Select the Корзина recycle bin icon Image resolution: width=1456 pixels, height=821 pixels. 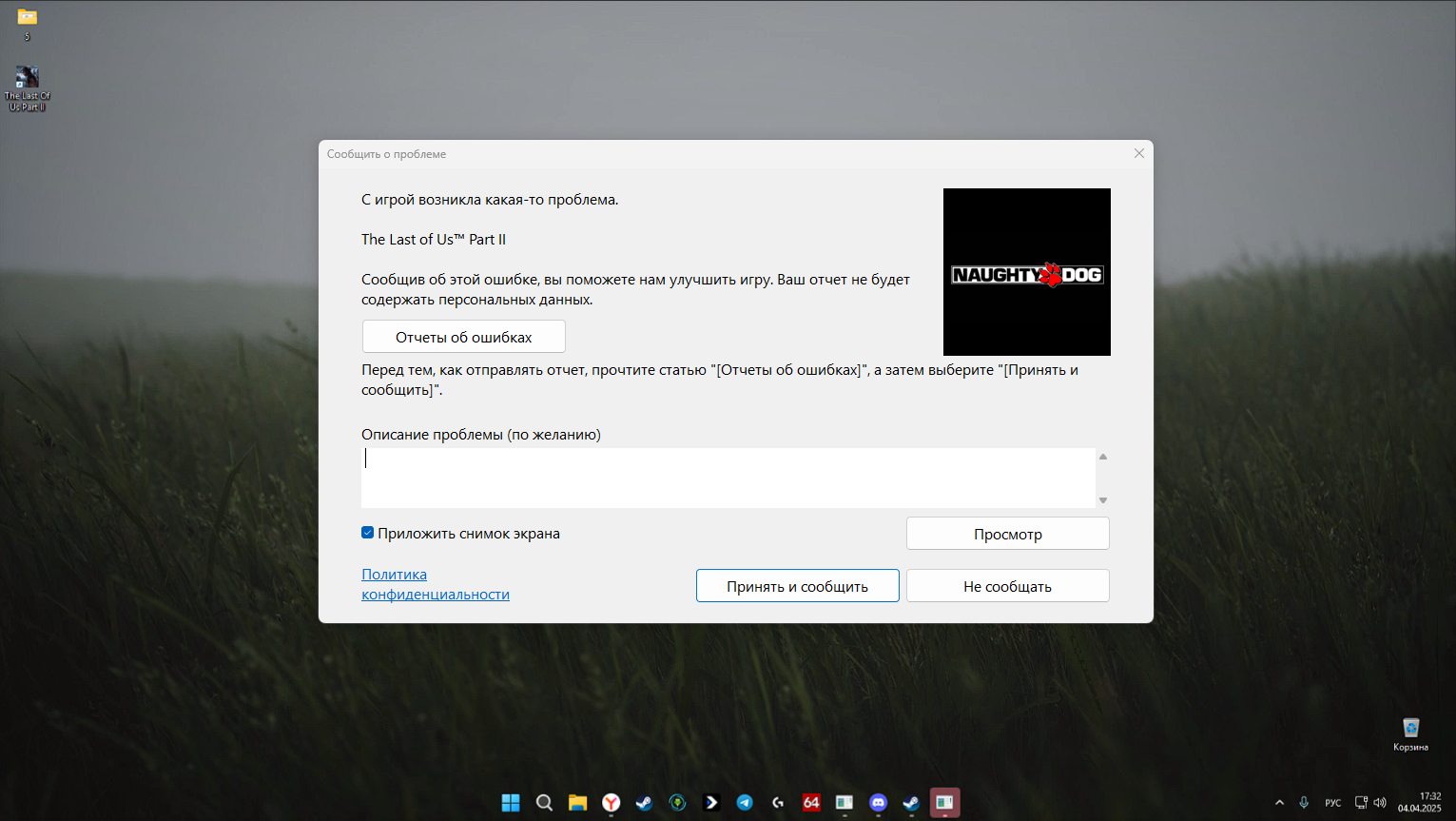tap(1410, 734)
